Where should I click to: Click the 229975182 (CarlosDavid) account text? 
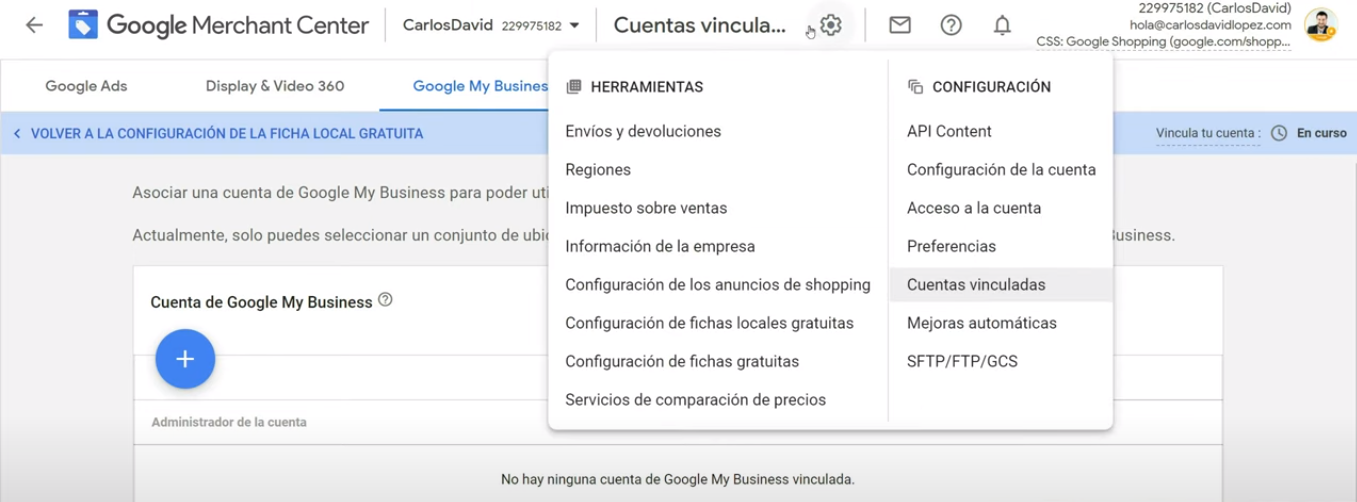click(1215, 8)
